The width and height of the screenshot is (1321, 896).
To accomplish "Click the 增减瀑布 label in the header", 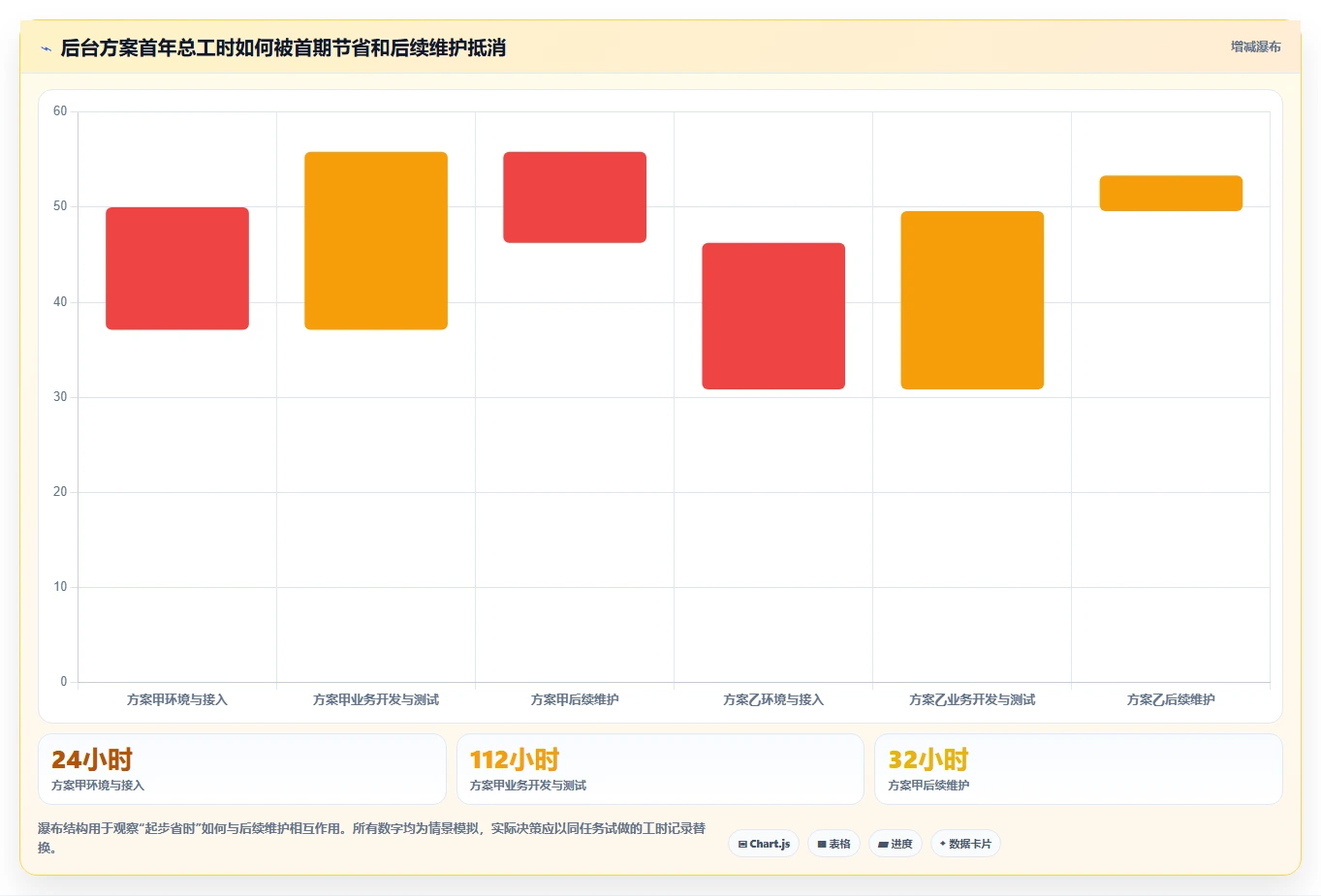I will (x=1255, y=46).
